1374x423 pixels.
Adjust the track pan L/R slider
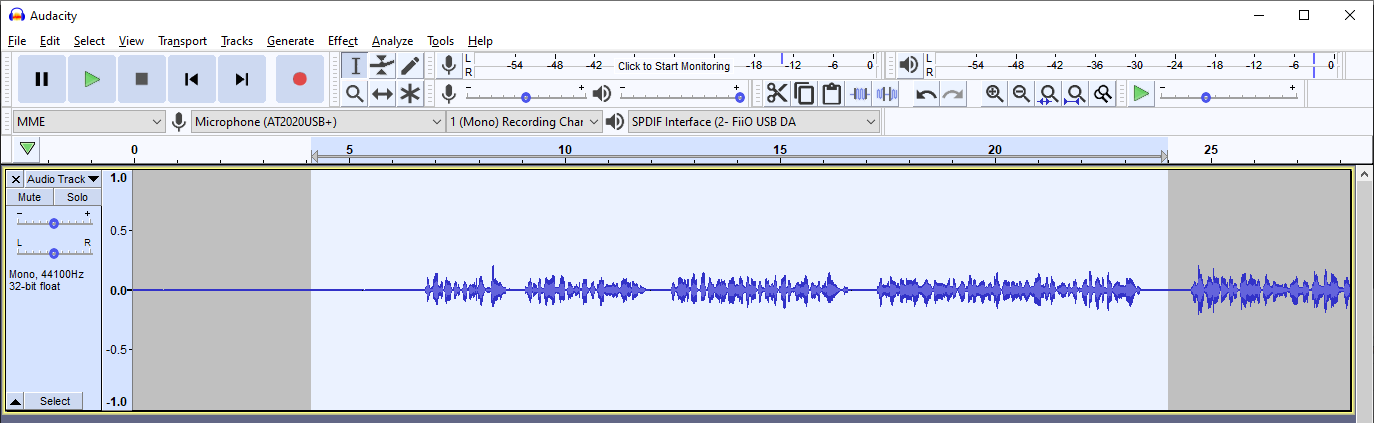point(54,249)
